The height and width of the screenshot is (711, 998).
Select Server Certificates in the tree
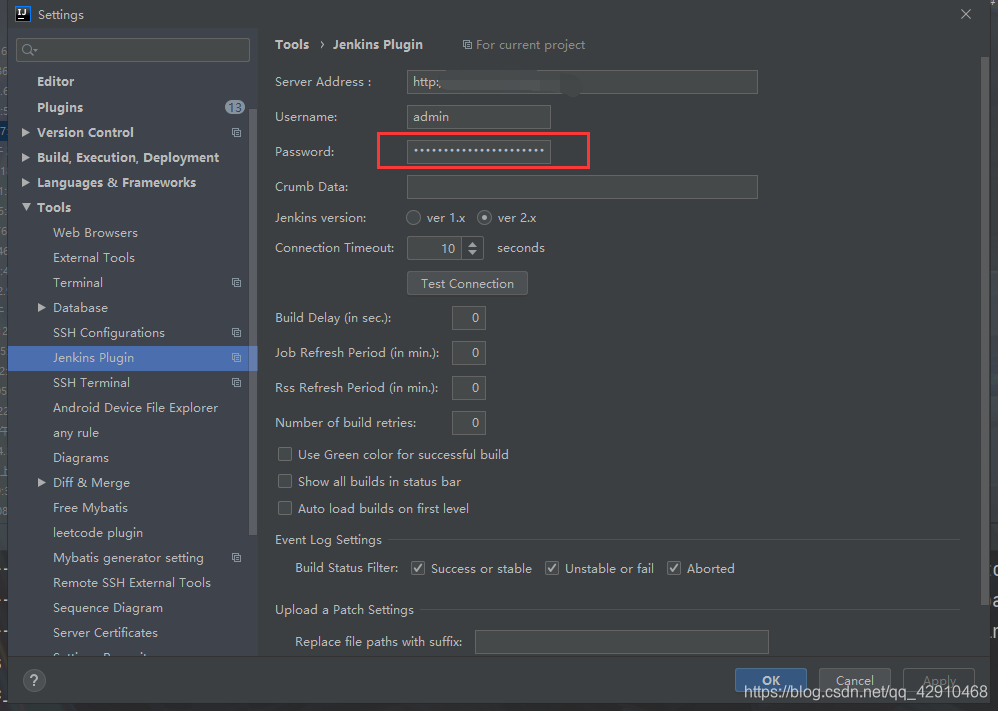tap(105, 633)
